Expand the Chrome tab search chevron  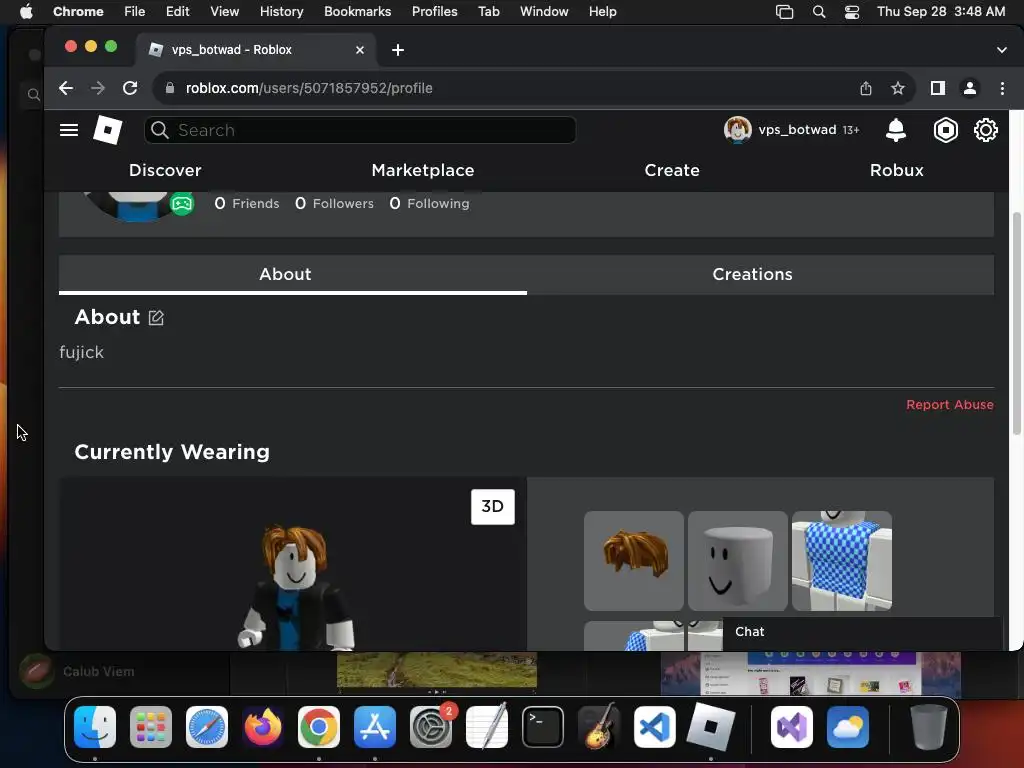[1001, 50]
